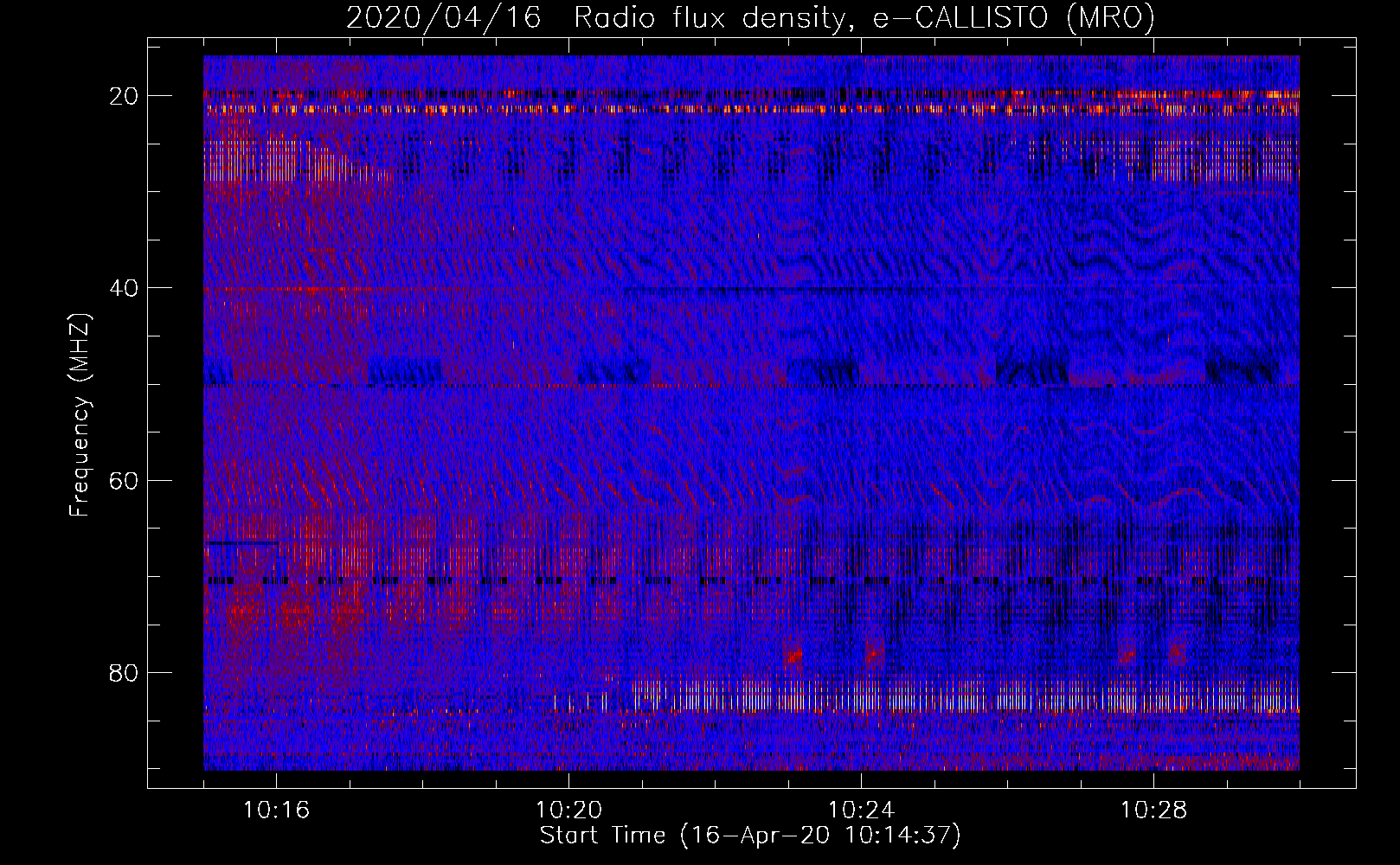Click the plot title '2020/04/16 Radio flux density, e-CALLISTO (MRO)'

[x=750, y=17]
